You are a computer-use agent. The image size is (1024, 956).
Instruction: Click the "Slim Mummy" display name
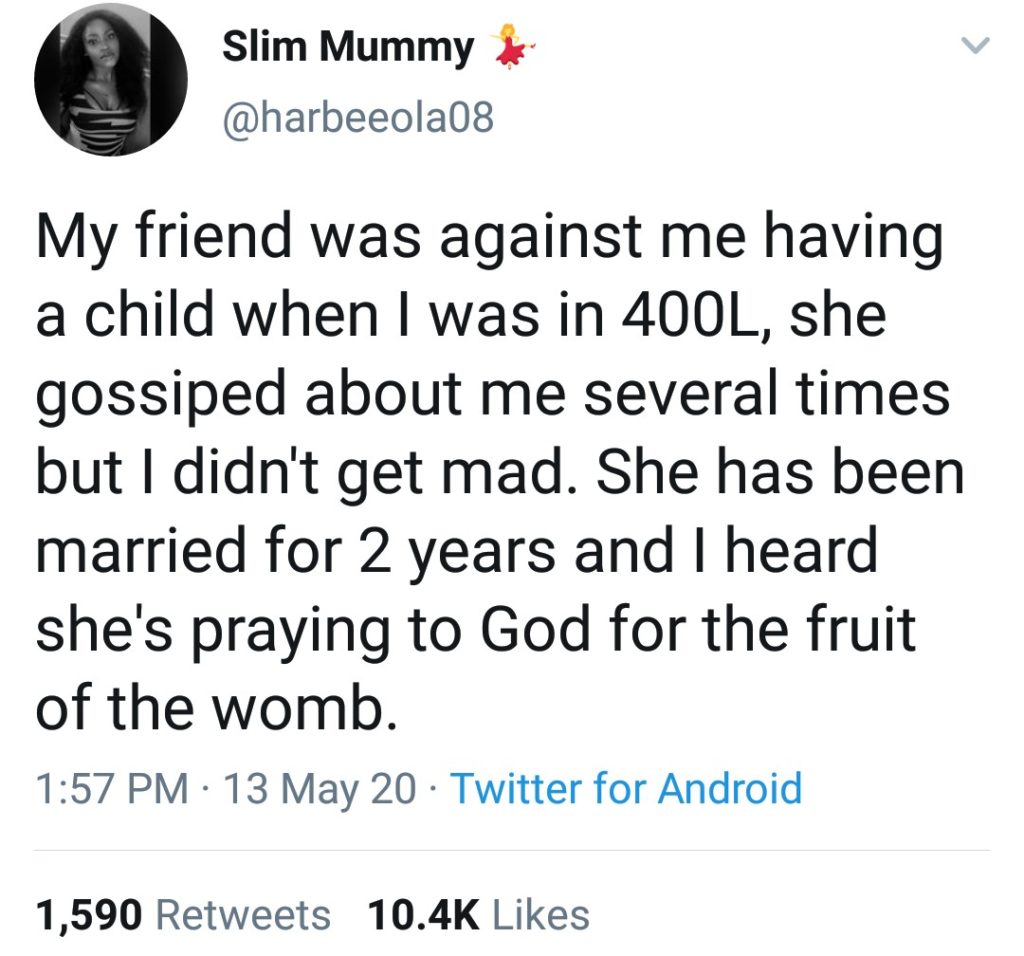tap(348, 48)
